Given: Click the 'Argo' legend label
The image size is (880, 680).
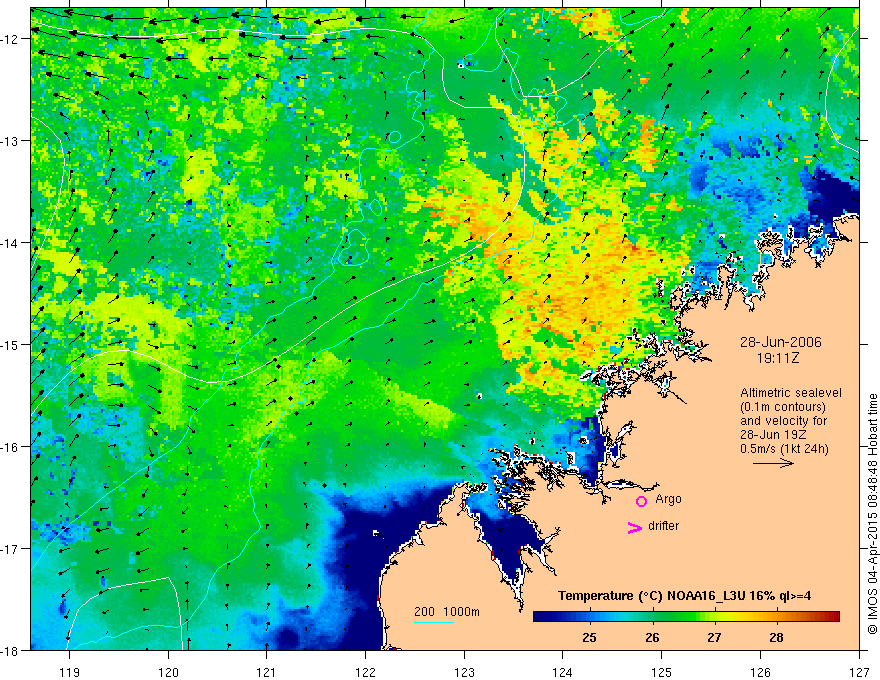Looking at the screenshot, I should click(668, 499).
